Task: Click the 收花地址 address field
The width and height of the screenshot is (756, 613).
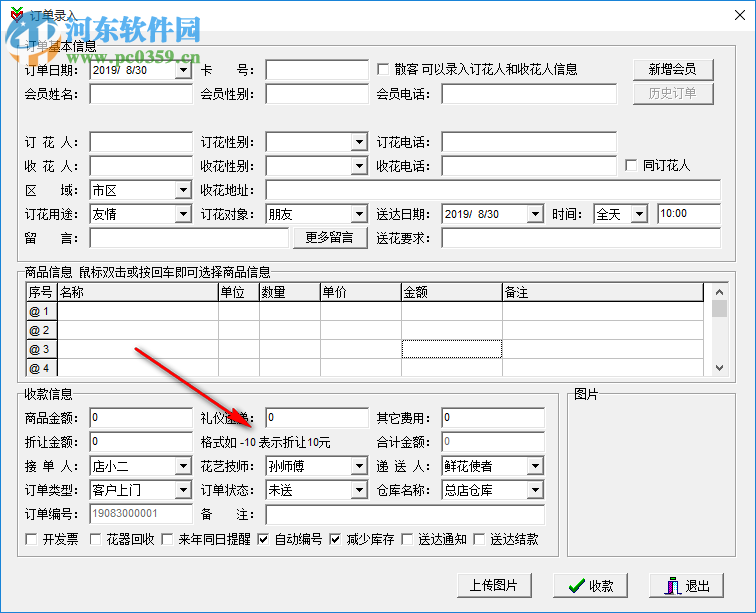Action: [x=493, y=190]
